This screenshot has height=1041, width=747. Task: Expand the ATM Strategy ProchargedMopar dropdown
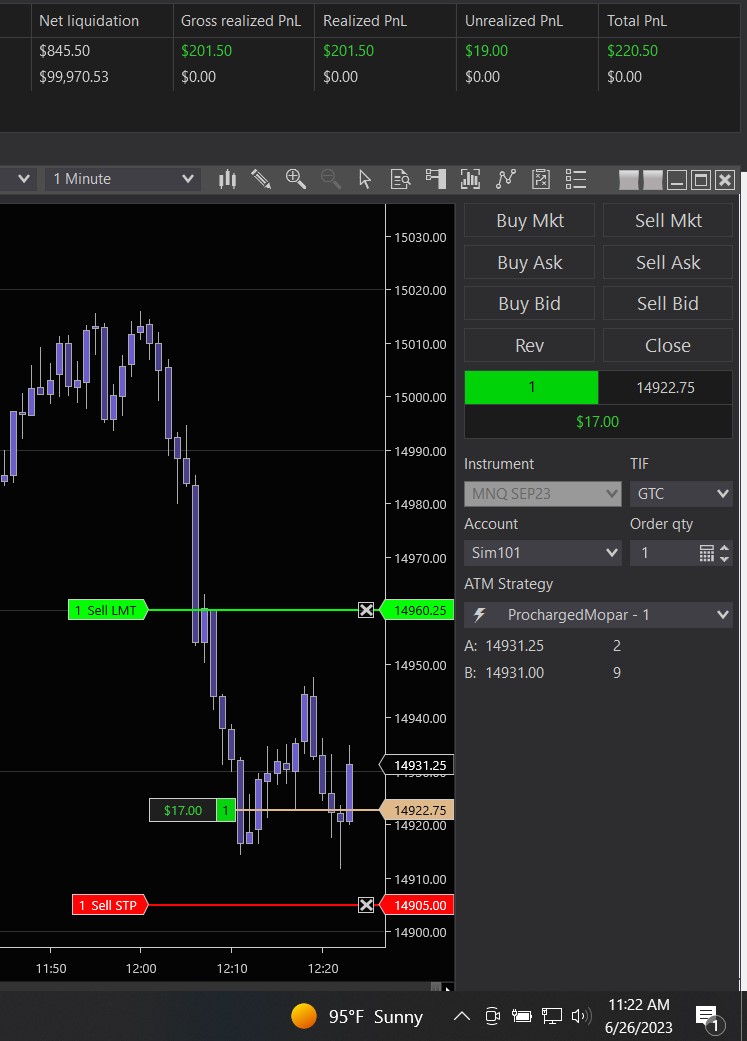598,615
